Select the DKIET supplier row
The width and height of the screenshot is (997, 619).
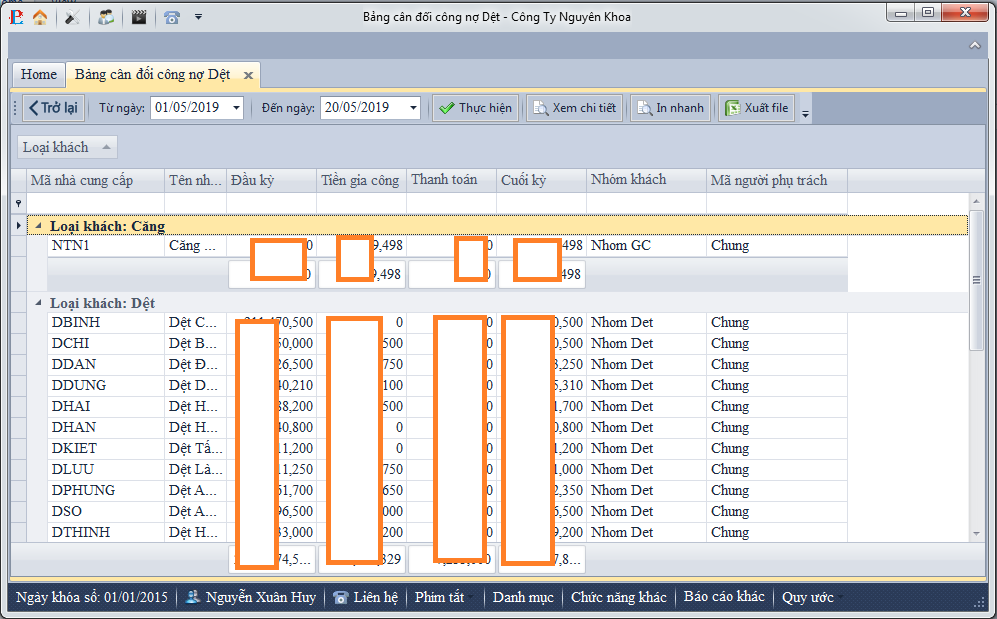[447, 449]
